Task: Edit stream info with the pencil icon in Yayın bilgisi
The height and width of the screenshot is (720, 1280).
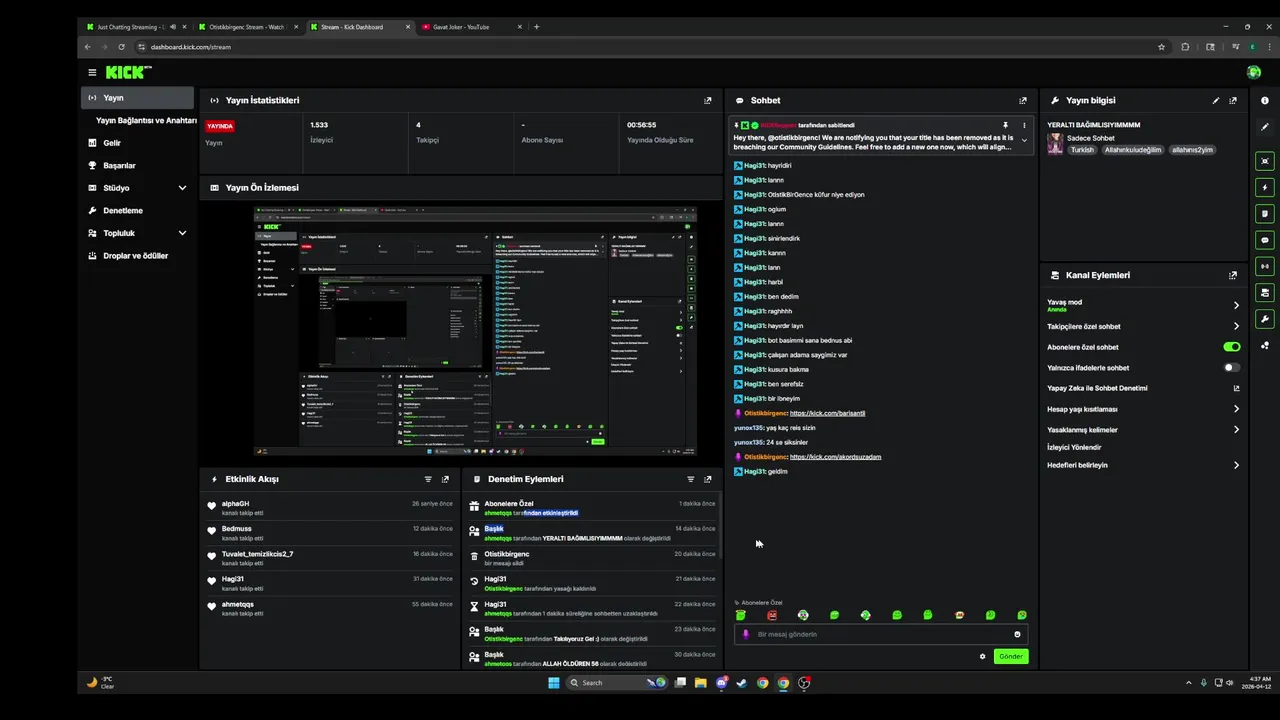Action: click(1216, 100)
